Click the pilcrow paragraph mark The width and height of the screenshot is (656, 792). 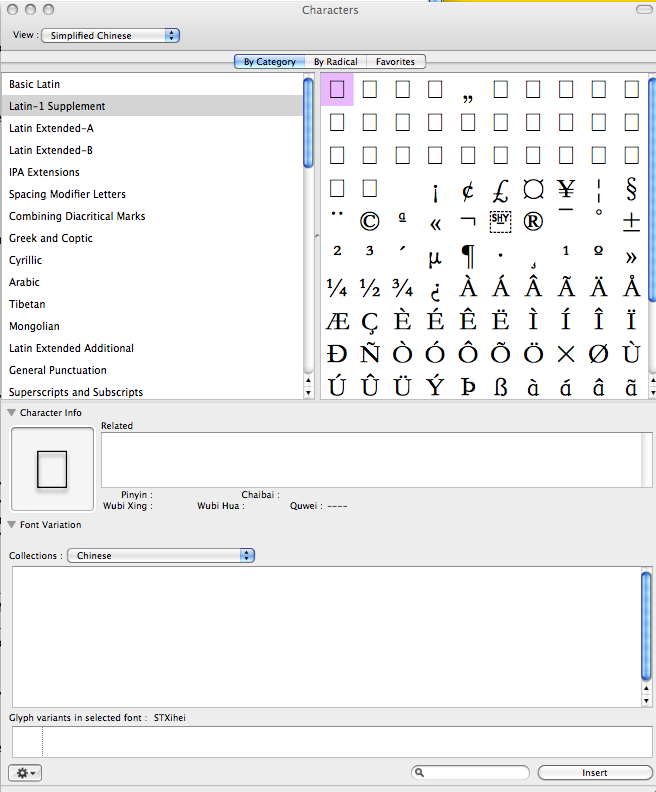point(467,255)
